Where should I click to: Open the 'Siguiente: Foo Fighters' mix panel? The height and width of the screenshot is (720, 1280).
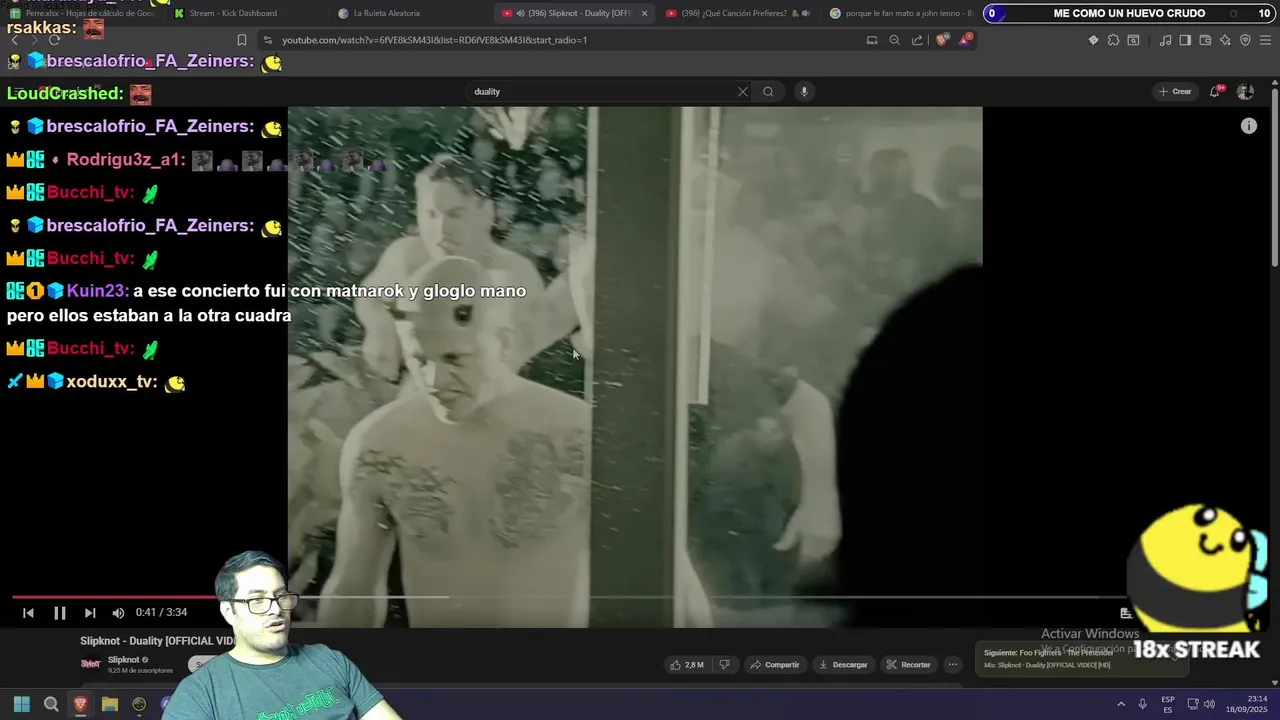(x=1080, y=659)
